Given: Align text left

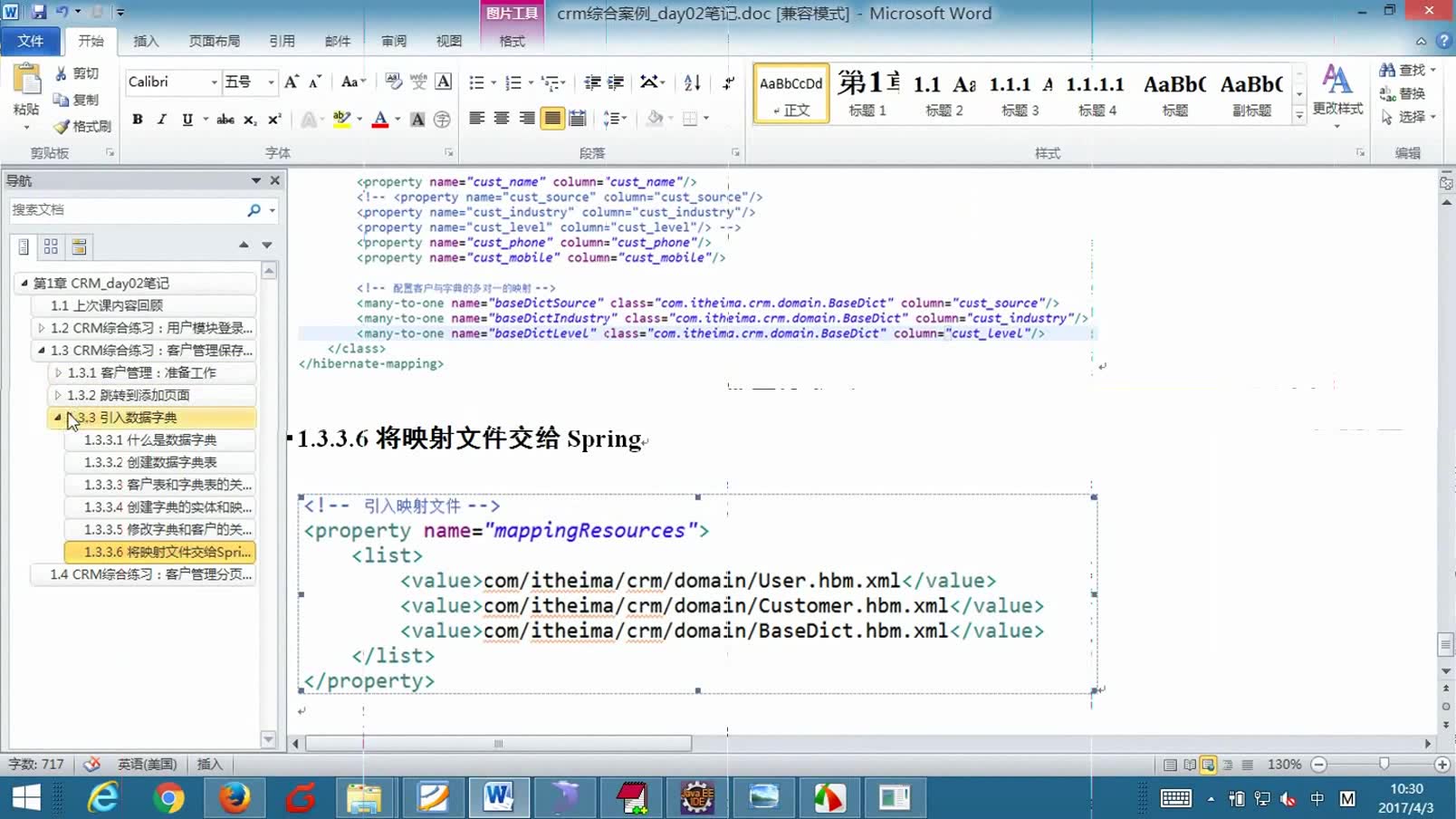Looking at the screenshot, I should point(476,119).
